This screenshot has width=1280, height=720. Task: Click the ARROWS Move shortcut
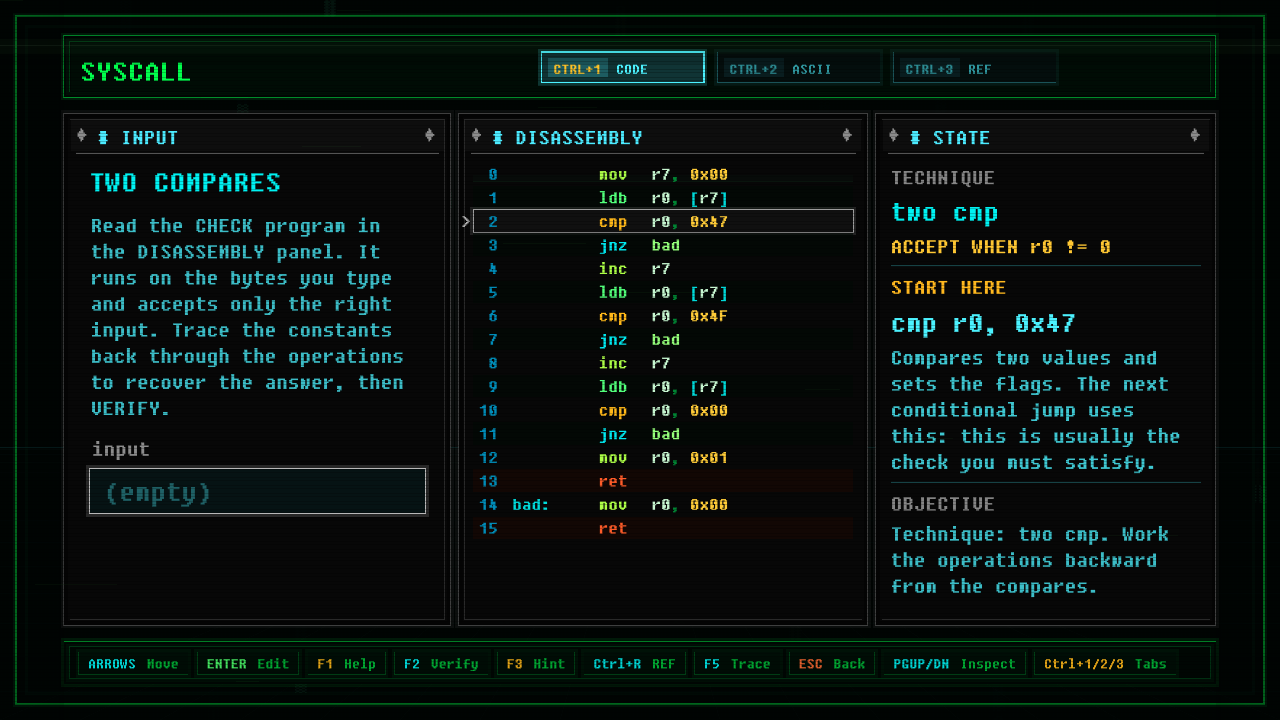tap(133, 663)
